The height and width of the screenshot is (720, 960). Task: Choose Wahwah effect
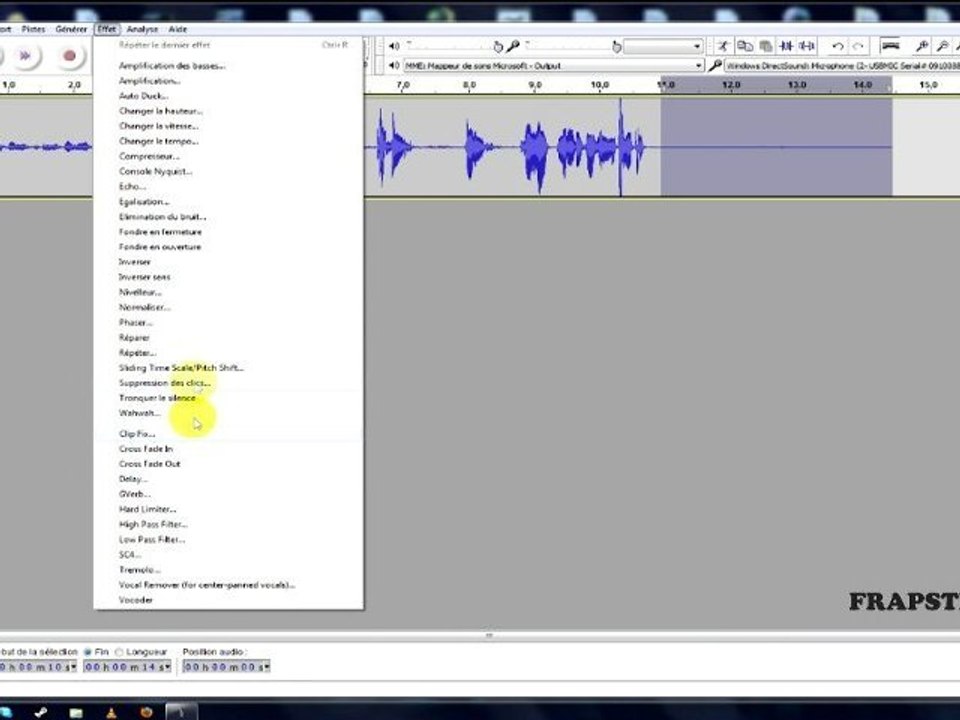228,413
